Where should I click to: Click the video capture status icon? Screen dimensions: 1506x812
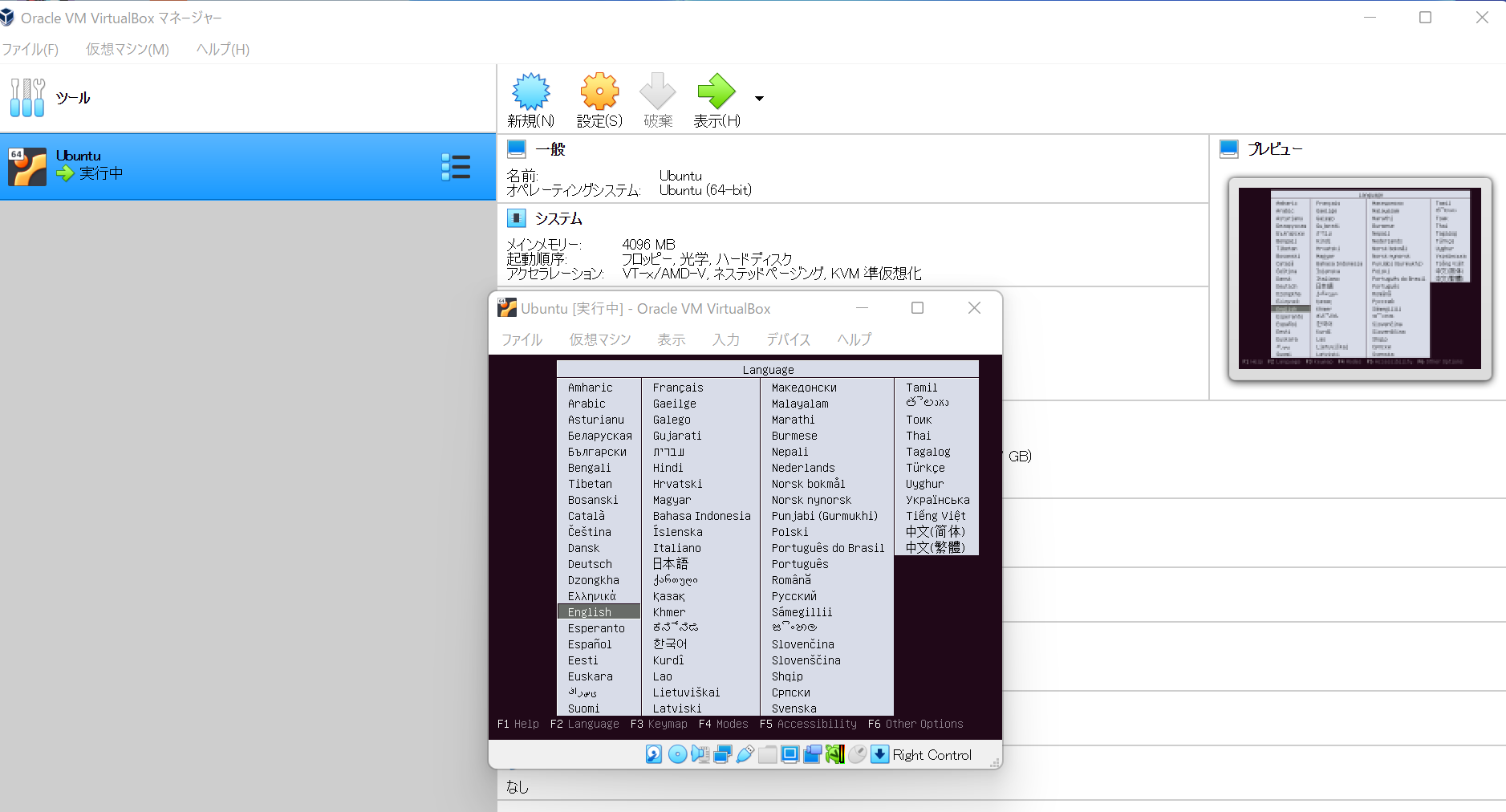813,755
